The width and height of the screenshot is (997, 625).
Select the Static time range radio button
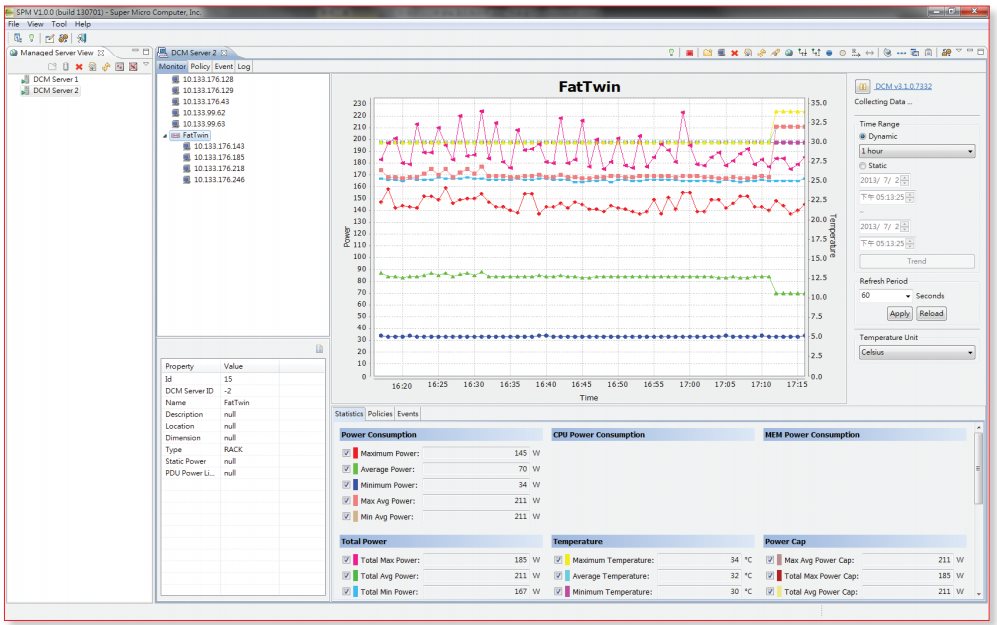pos(863,166)
